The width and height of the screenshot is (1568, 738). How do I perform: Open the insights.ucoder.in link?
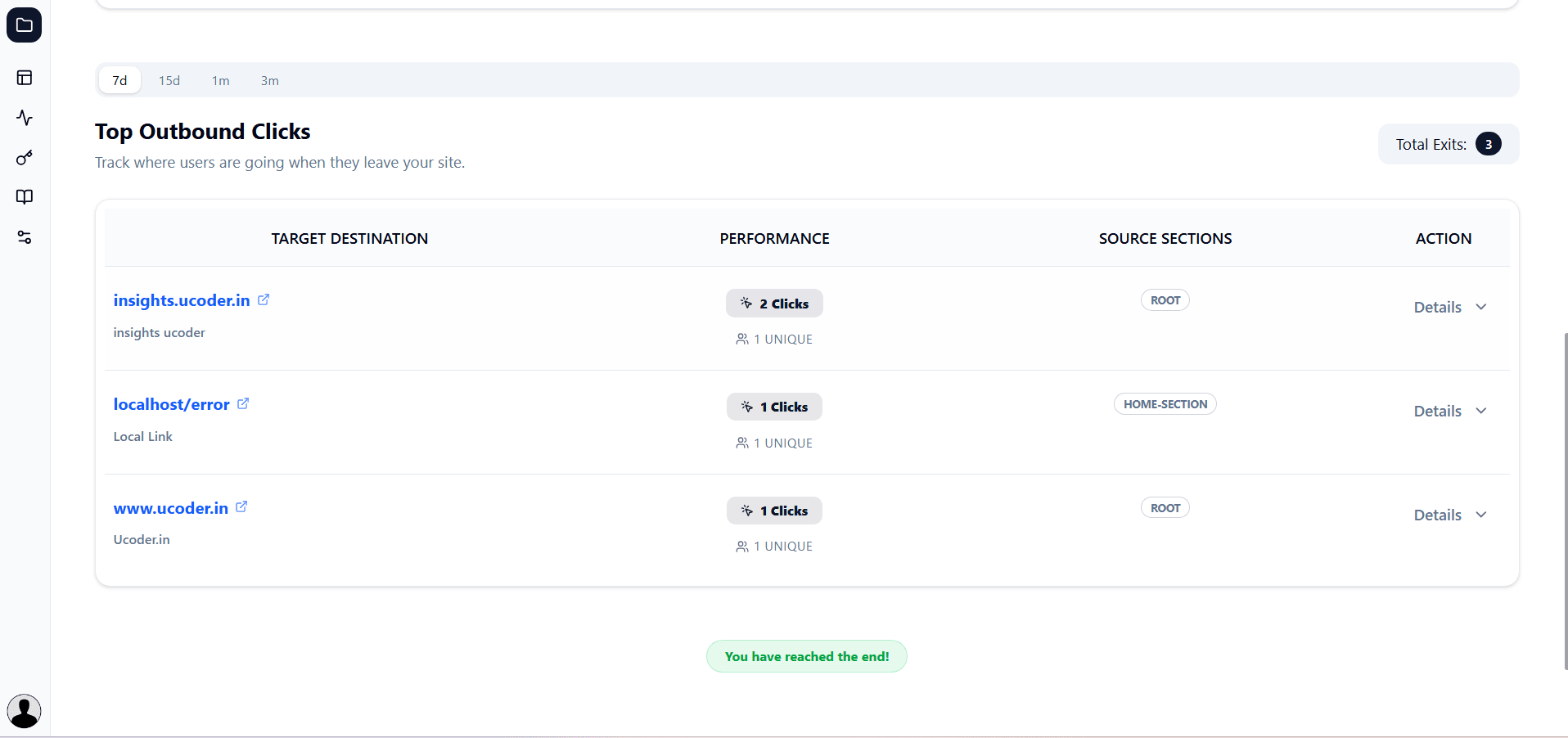182,300
